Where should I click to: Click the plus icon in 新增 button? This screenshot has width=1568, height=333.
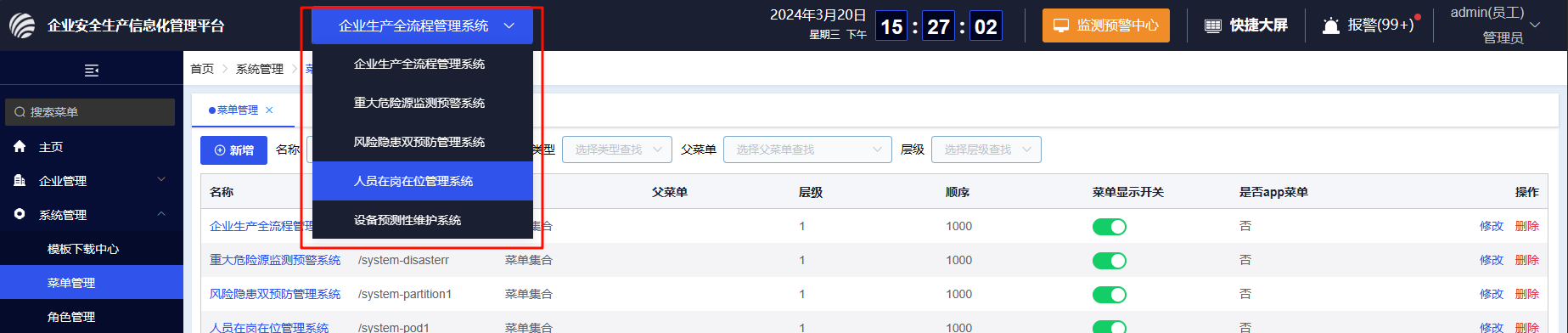pyautogui.click(x=220, y=150)
